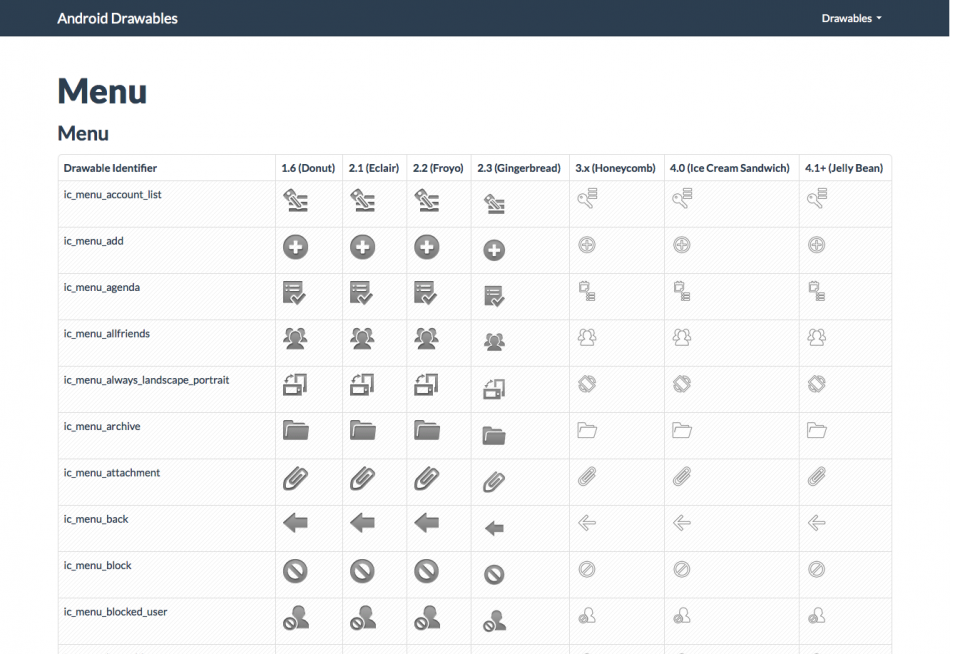This screenshot has height=654, width=960.
Task: Click the 2.3 (Gingerbread) column header
Action: click(519, 168)
